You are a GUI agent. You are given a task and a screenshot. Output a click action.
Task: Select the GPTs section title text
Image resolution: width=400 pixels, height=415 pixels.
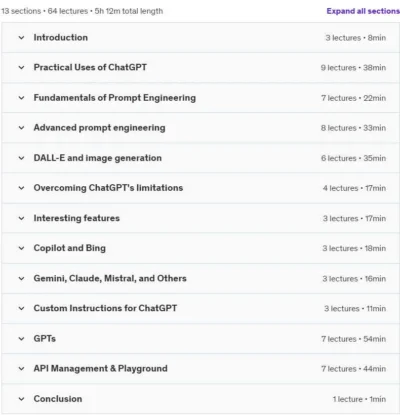[x=44, y=339]
